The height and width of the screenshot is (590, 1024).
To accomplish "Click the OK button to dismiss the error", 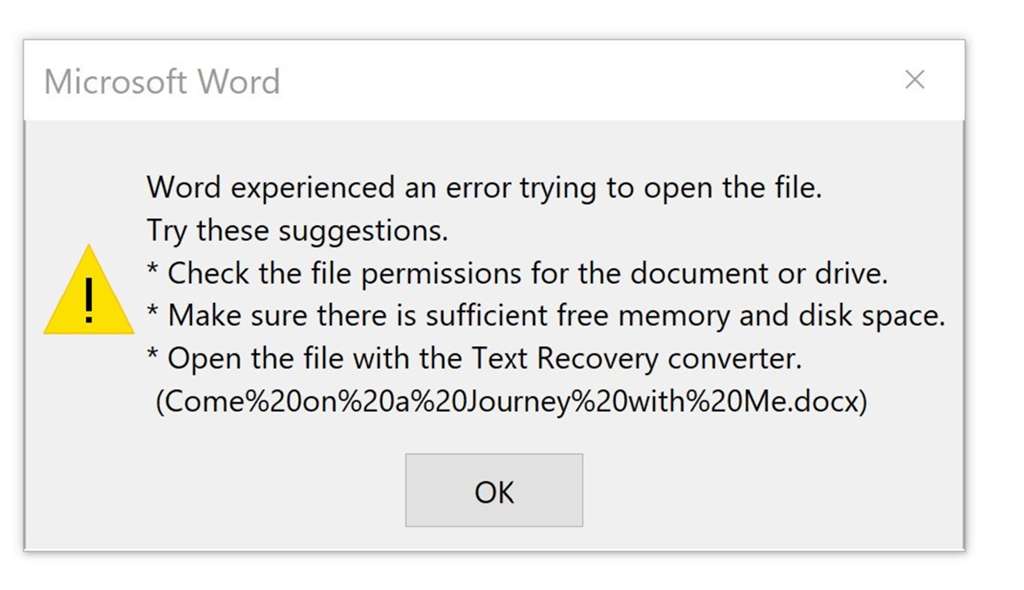I will pos(493,490).
